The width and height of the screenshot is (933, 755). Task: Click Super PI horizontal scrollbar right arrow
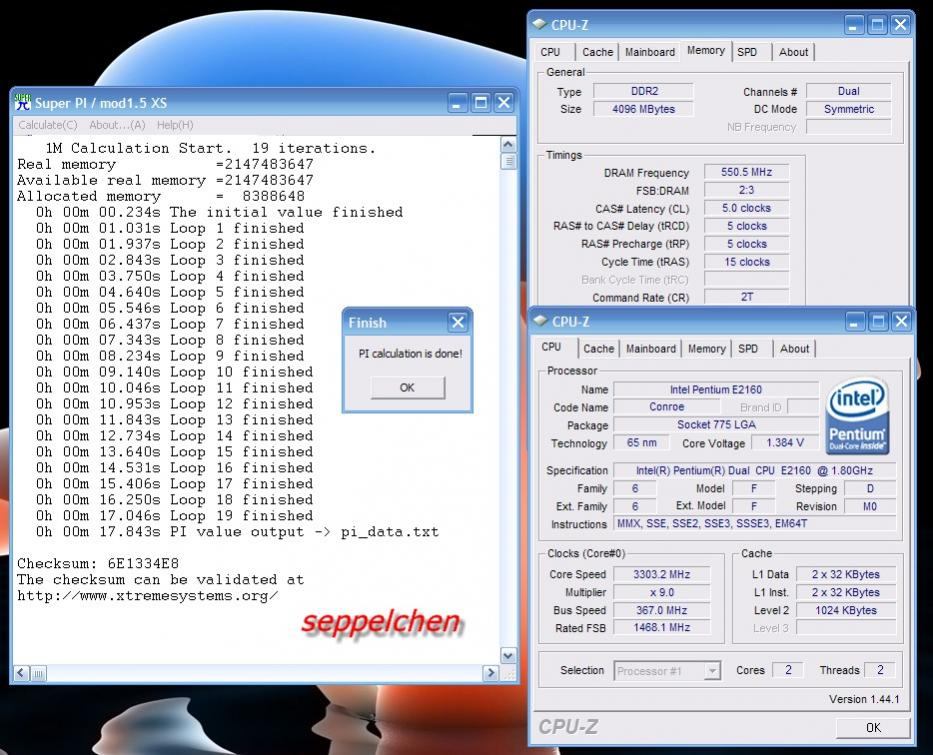click(x=491, y=673)
